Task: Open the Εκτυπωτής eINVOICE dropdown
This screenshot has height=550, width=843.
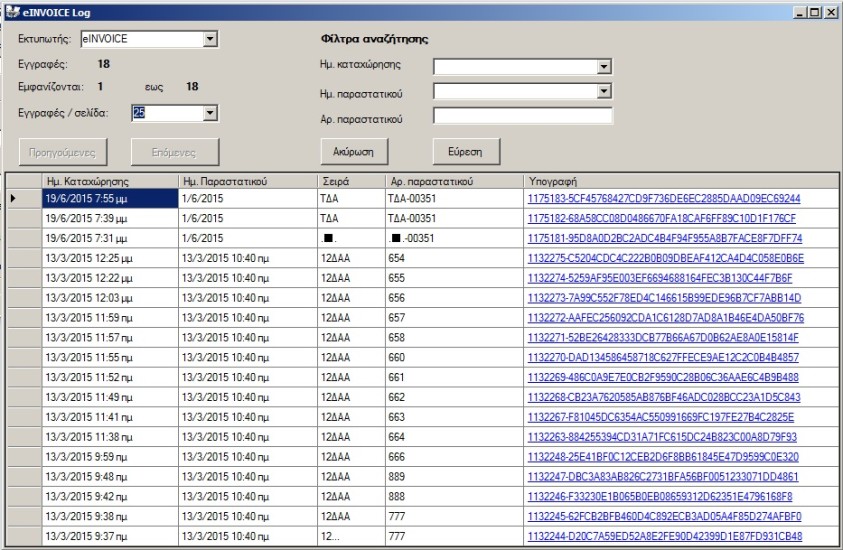Action: pyautogui.click(x=210, y=39)
